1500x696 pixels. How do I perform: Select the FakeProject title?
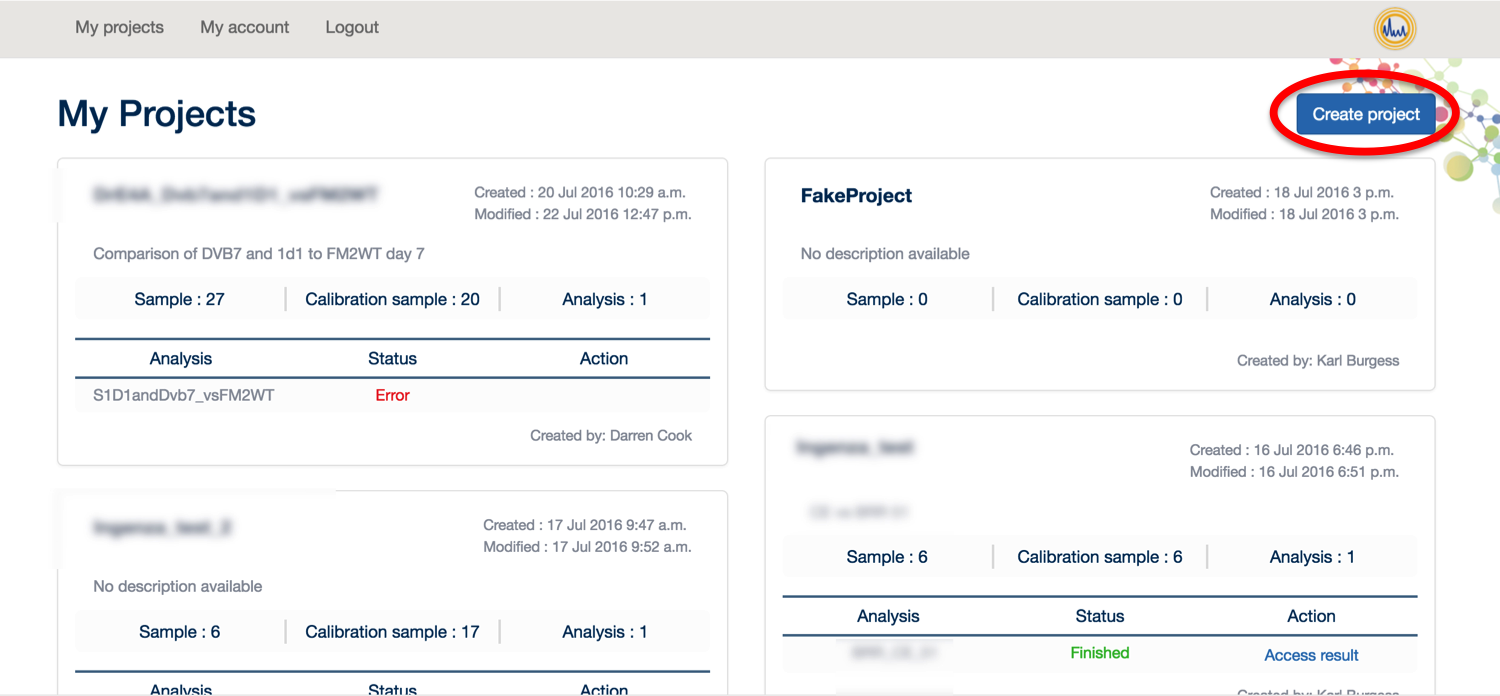856,196
